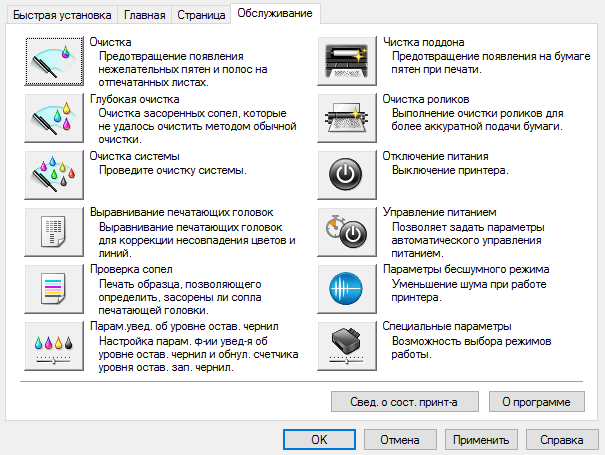
Task: Click Уменьшение шума при работе принтера description
Action: (x=469, y=291)
